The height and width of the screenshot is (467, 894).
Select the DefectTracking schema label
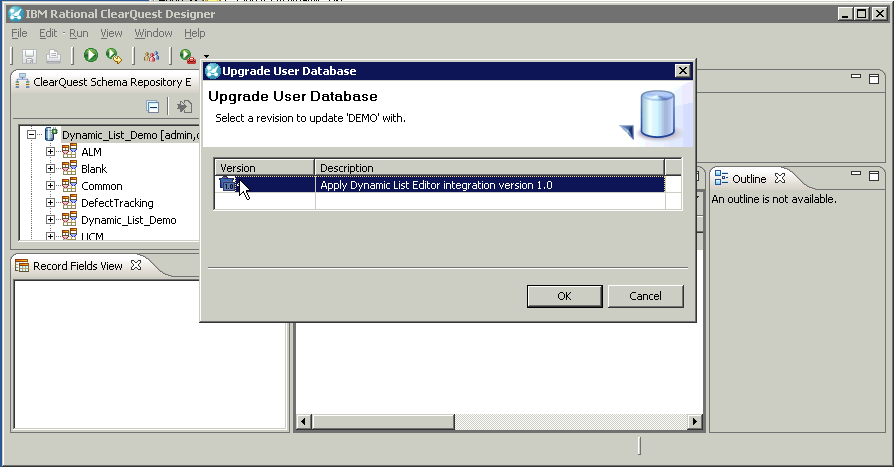pyautogui.click(x=117, y=203)
